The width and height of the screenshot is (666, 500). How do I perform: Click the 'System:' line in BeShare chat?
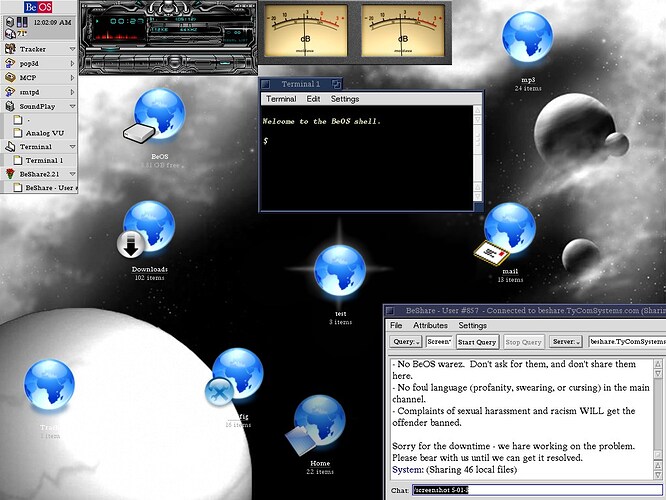(x=454, y=469)
